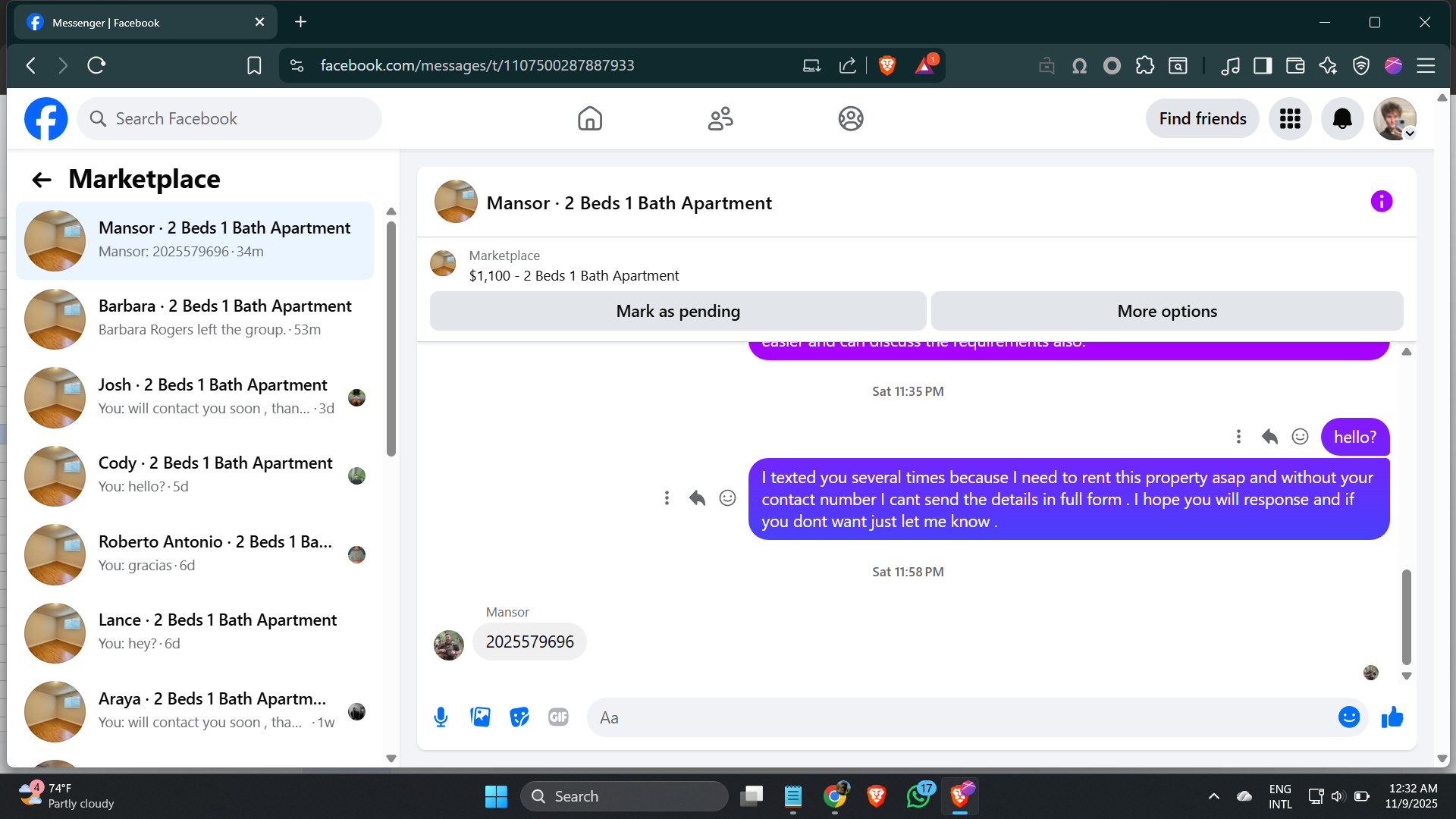Open account menu from profile picture
The height and width of the screenshot is (819, 1456).
click(x=1394, y=118)
